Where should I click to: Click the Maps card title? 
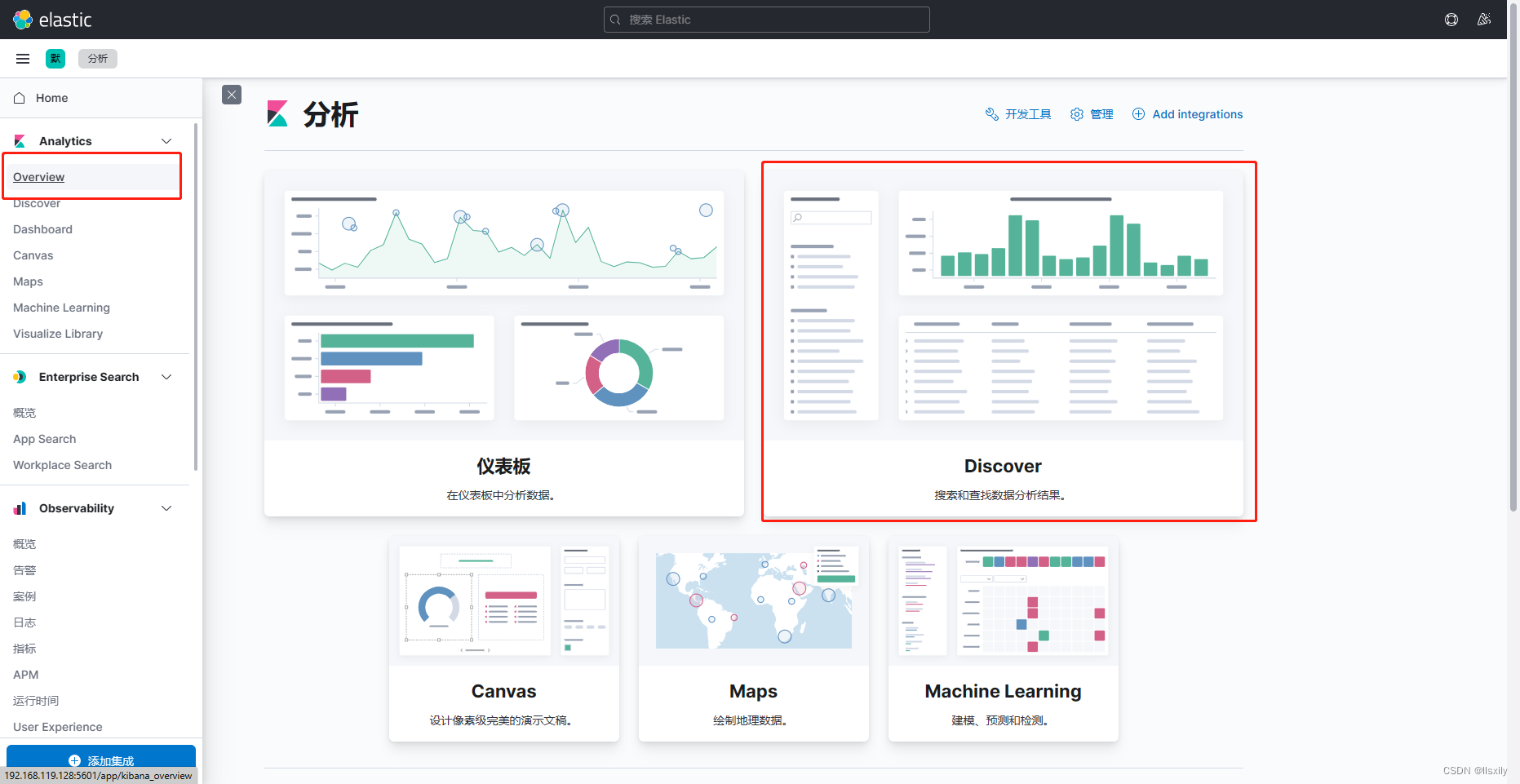[x=754, y=692]
